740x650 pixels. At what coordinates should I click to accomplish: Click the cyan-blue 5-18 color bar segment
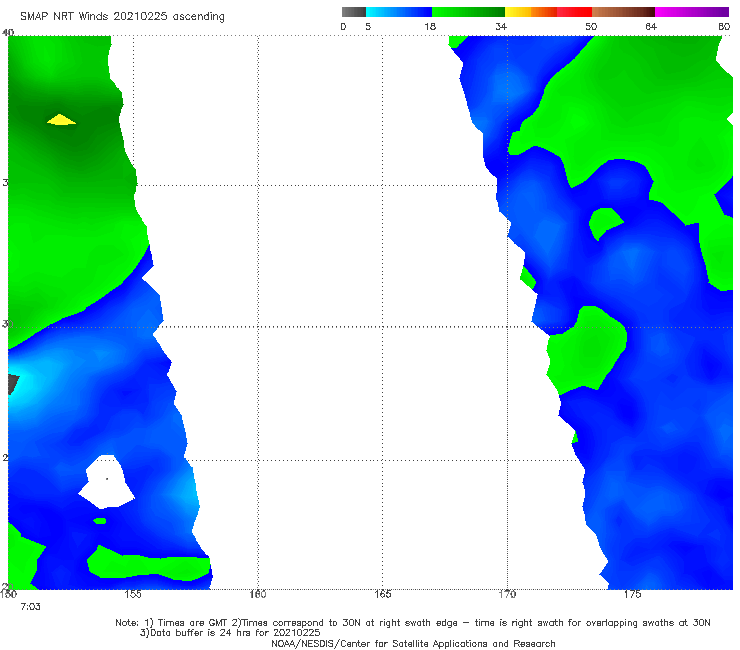point(399,12)
